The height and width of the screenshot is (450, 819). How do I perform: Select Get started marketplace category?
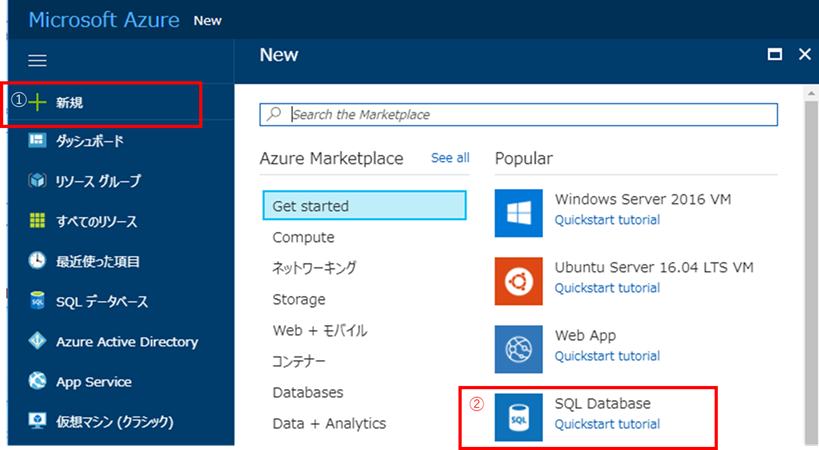[365, 206]
